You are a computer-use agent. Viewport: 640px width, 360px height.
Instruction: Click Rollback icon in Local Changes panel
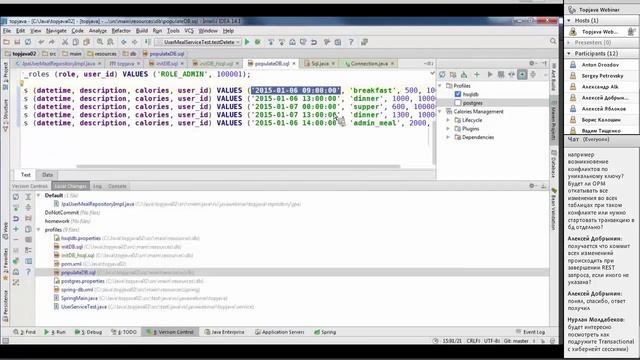coord(16,218)
